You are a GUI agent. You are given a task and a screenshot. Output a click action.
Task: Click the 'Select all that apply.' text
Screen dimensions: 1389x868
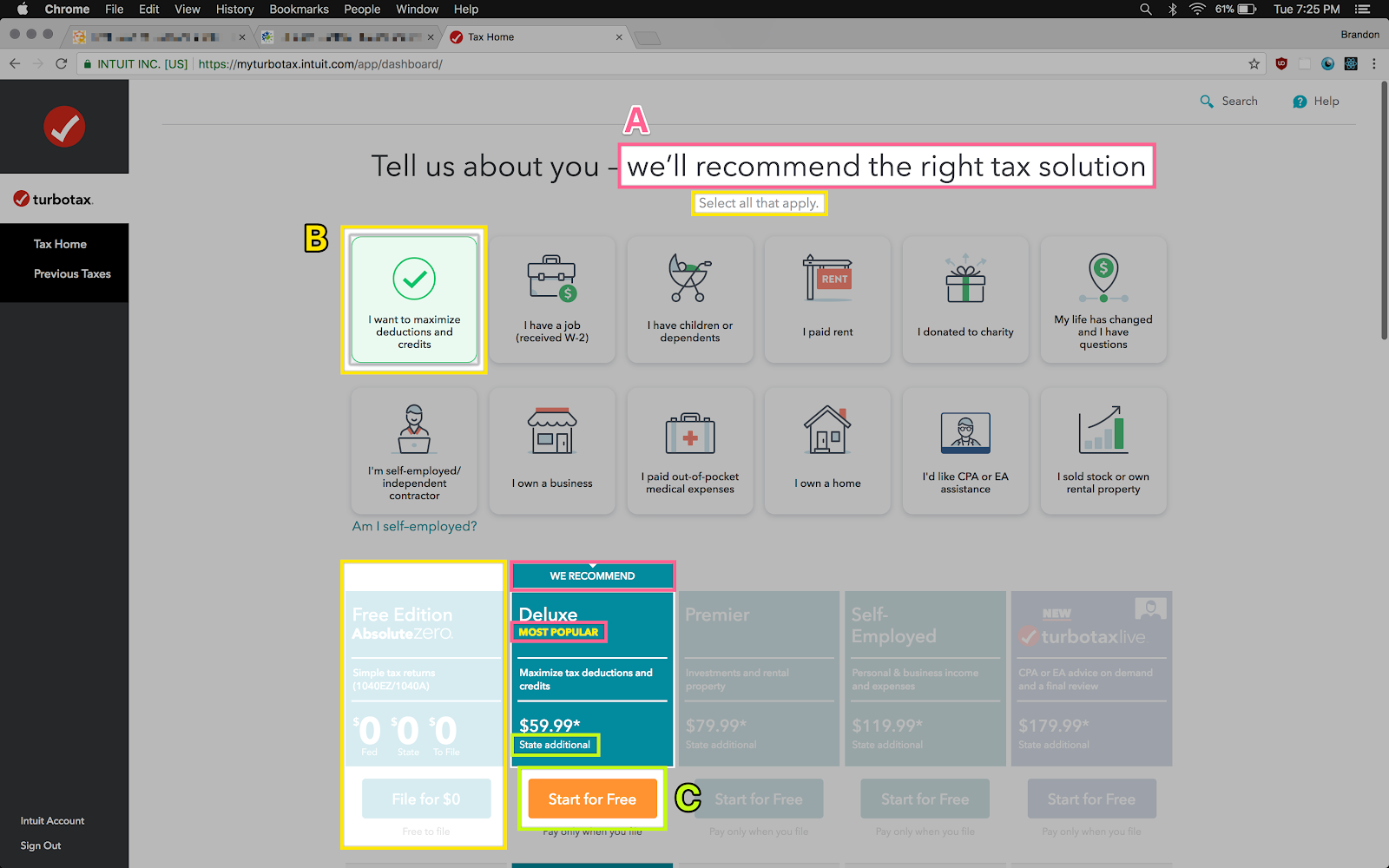759,203
